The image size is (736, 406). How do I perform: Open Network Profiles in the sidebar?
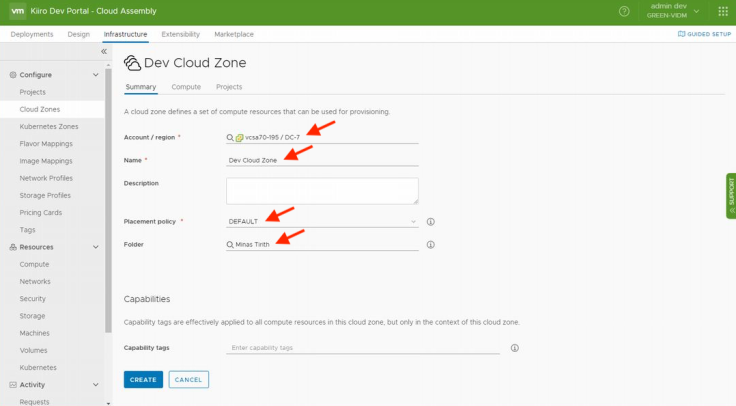[46, 178]
